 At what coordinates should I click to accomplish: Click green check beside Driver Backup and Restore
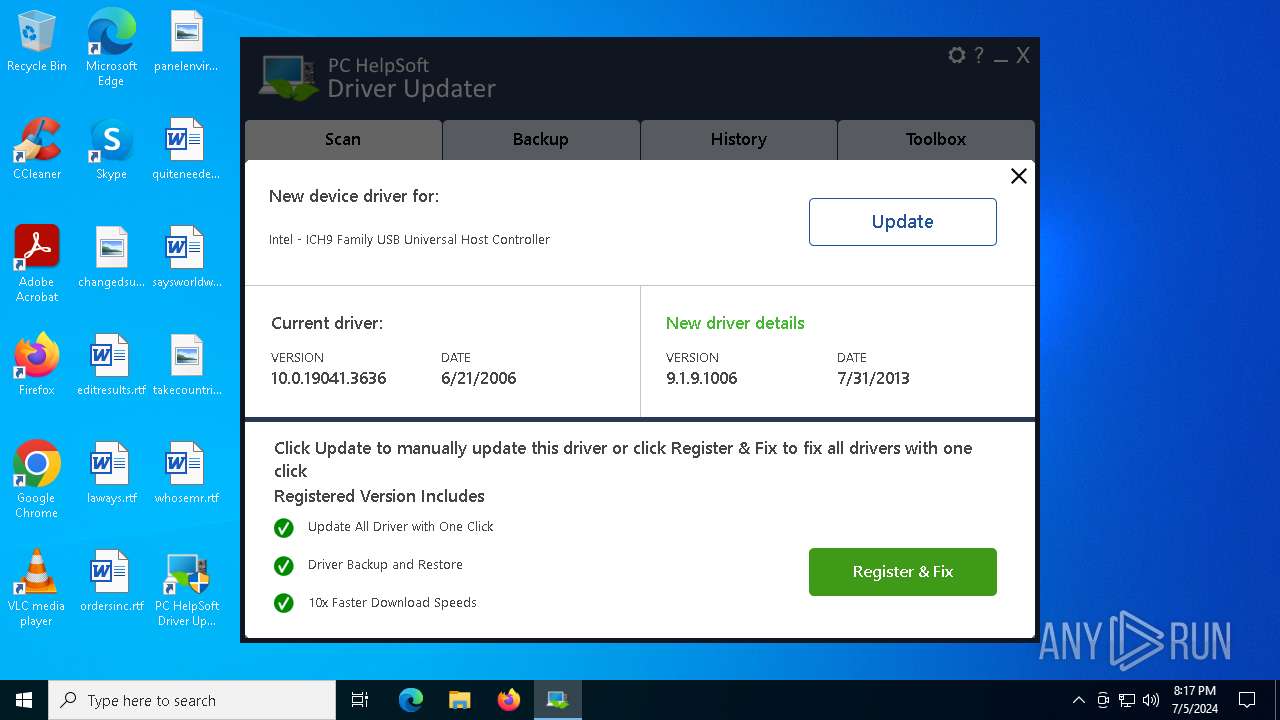point(284,566)
